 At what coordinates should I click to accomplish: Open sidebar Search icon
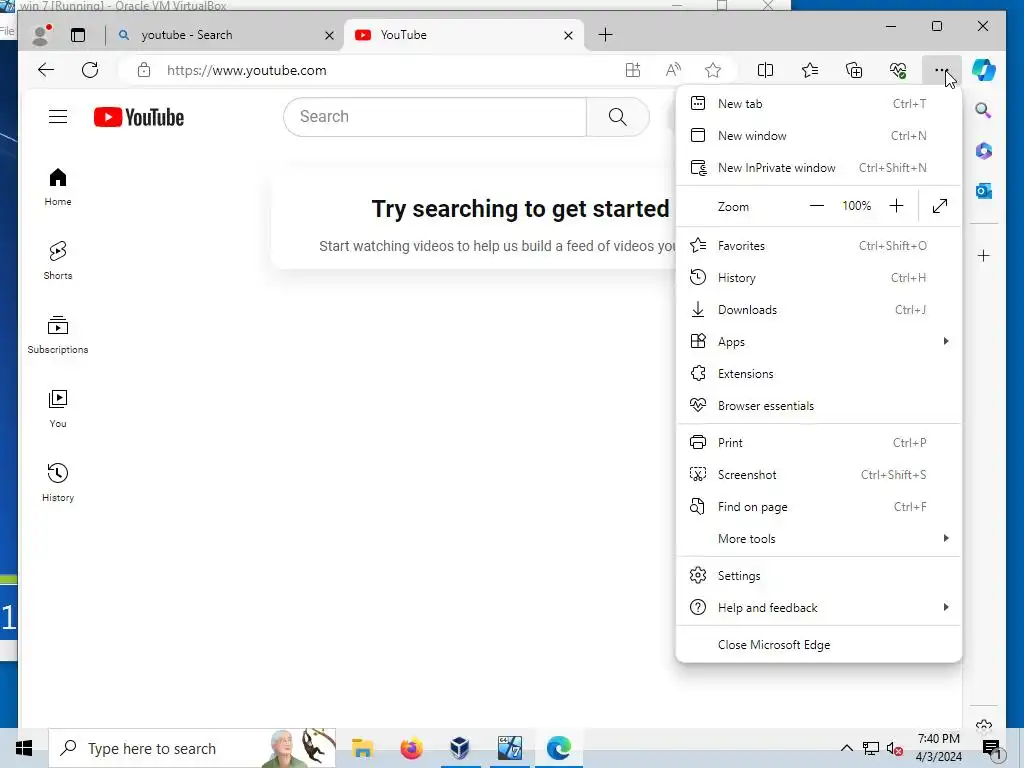pyautogui.click(x=984, y=110)
